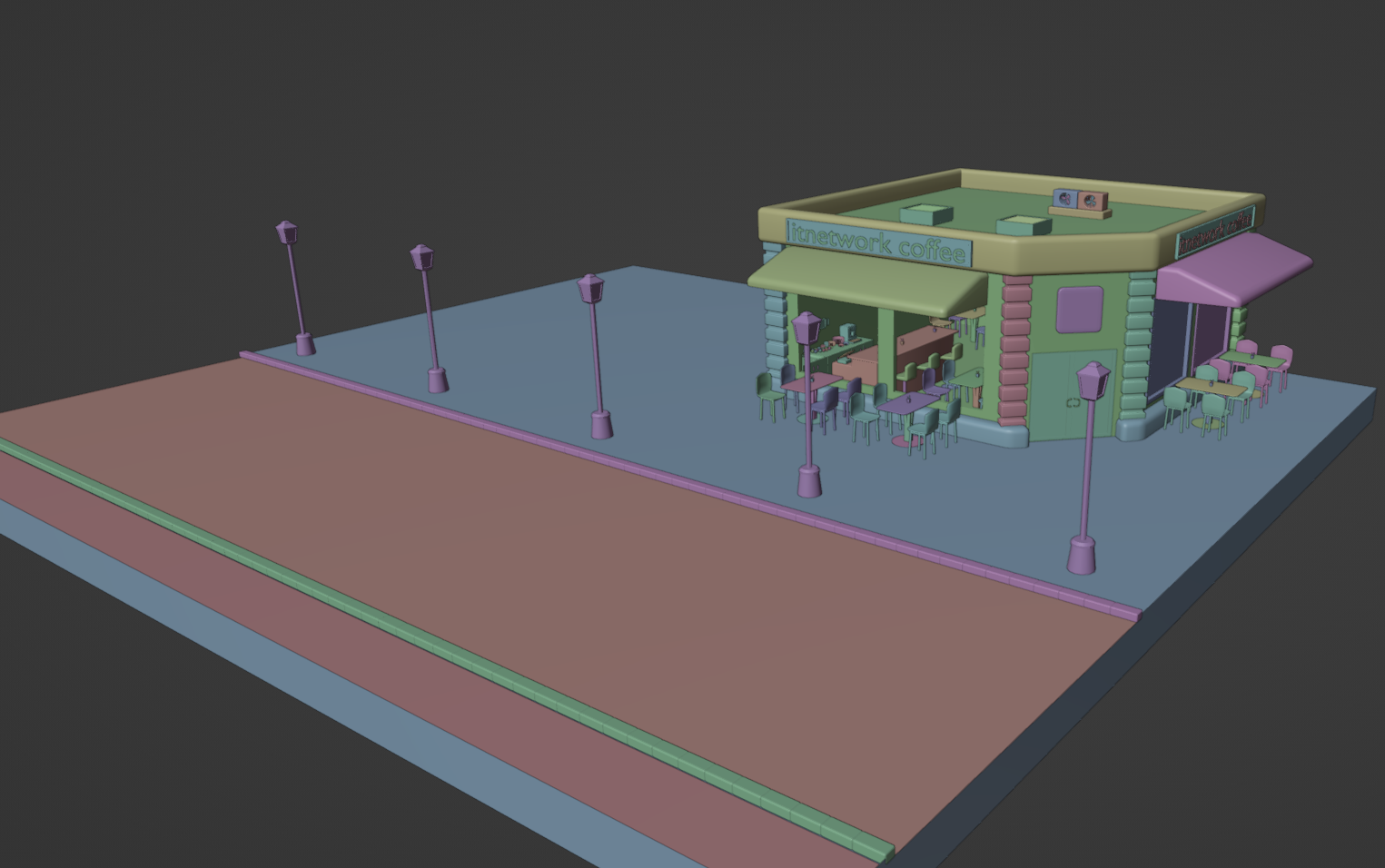Click the purple square window on wall
The height and width of the screenshot is (868, 1385).
tap(1080, 309)
